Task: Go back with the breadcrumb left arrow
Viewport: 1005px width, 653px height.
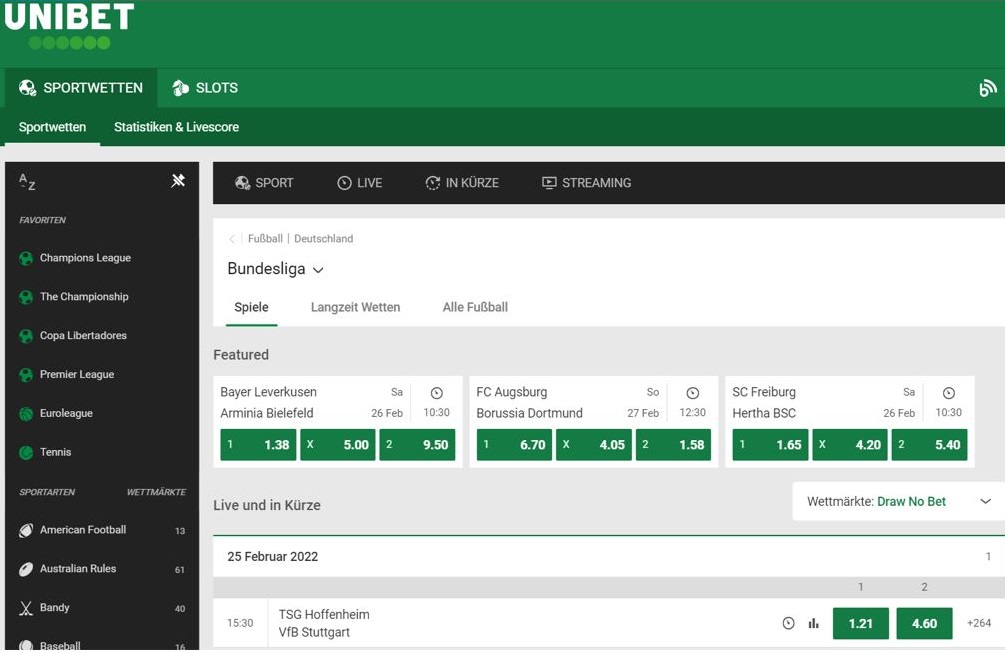Action: click(x=232, y=239)
